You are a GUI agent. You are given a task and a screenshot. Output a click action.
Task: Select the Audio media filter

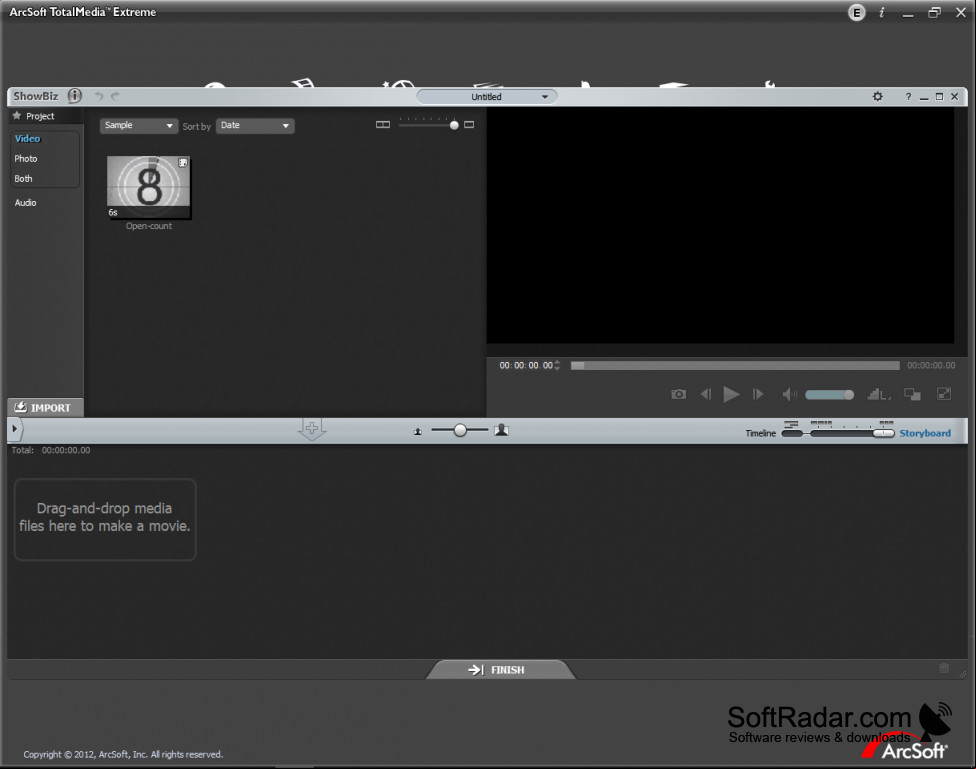[x=26, y=203]
